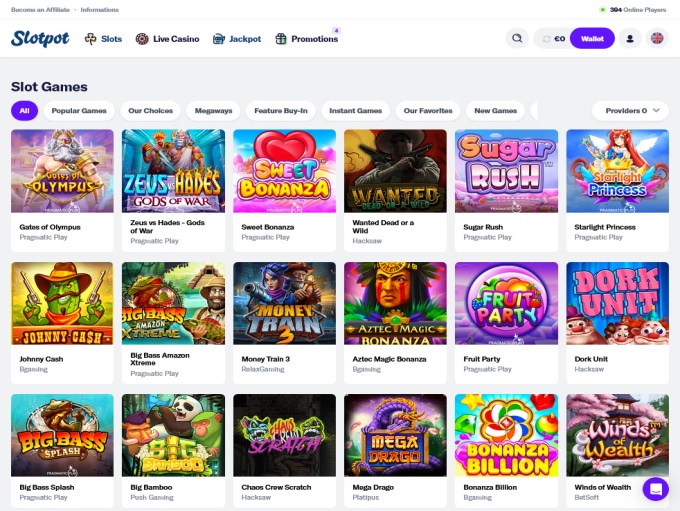Click the UK flag language icon

657,39
